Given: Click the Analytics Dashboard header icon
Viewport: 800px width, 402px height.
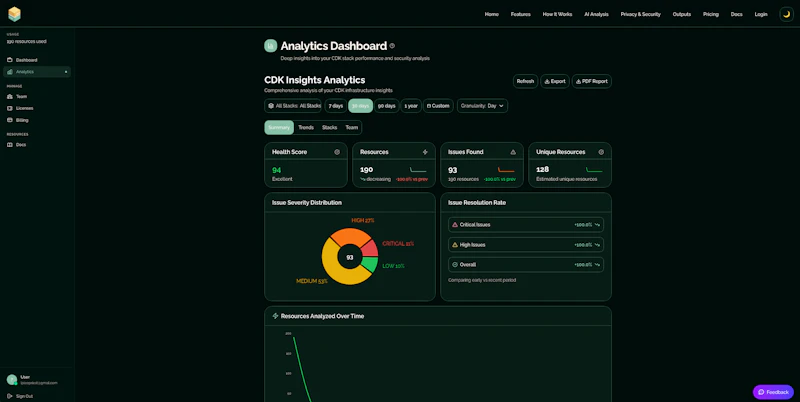Looking at the screenshot, I should pos(270,46).
